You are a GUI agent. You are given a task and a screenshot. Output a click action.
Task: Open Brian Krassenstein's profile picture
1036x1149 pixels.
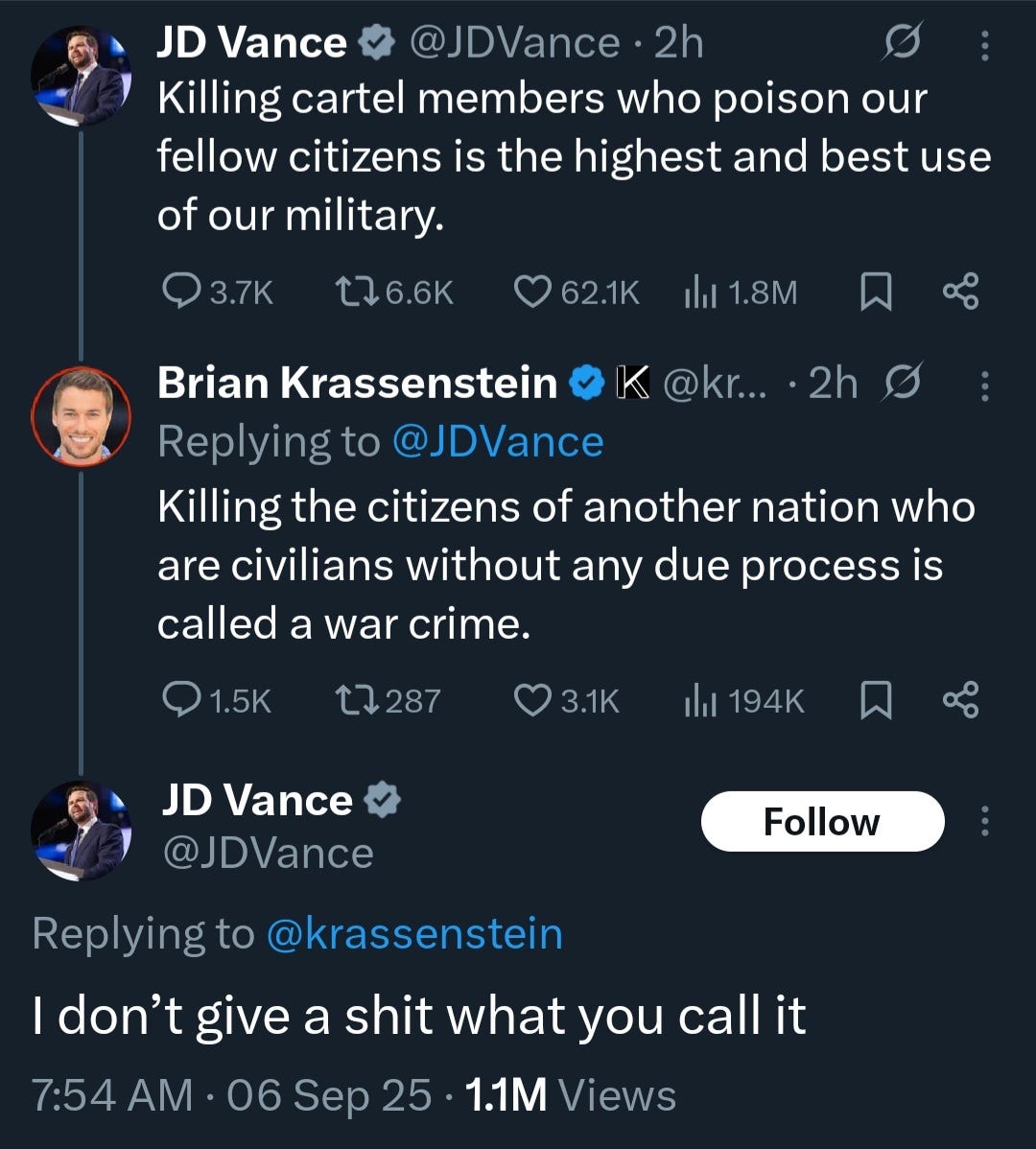81,415
